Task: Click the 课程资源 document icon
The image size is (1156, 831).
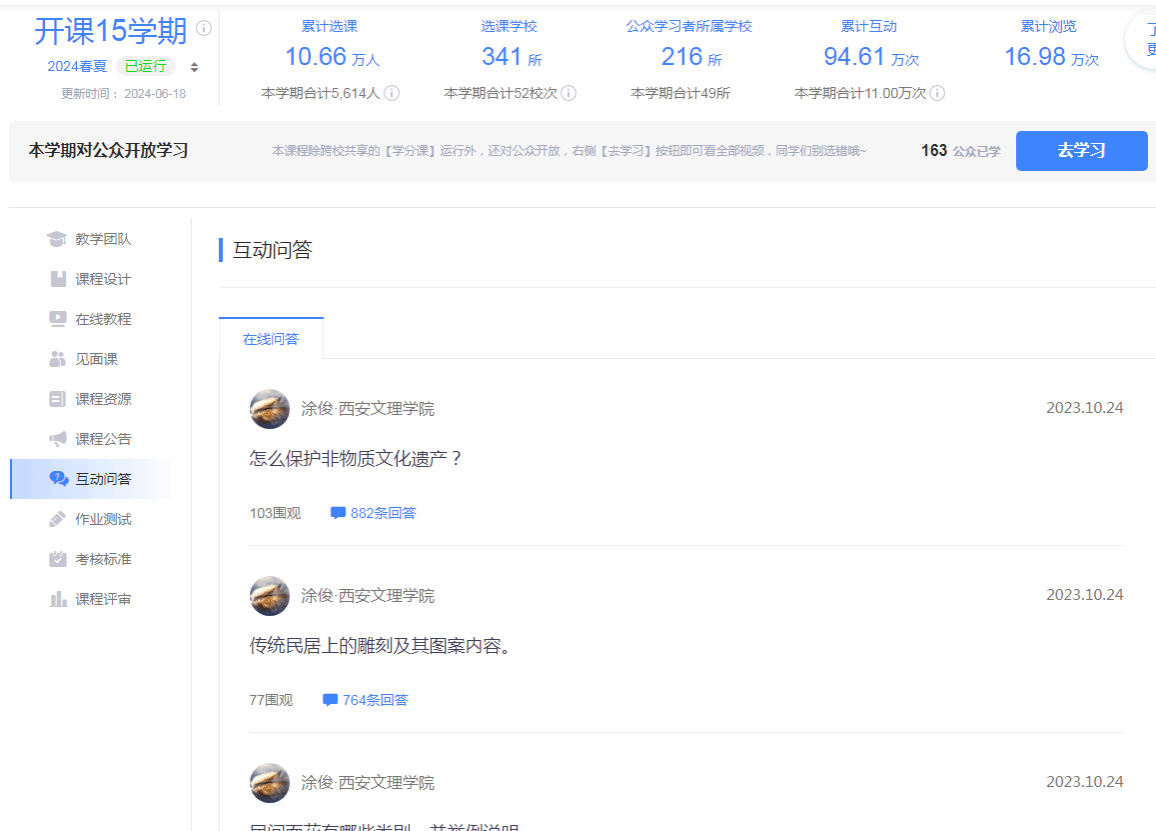Action: tap(58, 399)
